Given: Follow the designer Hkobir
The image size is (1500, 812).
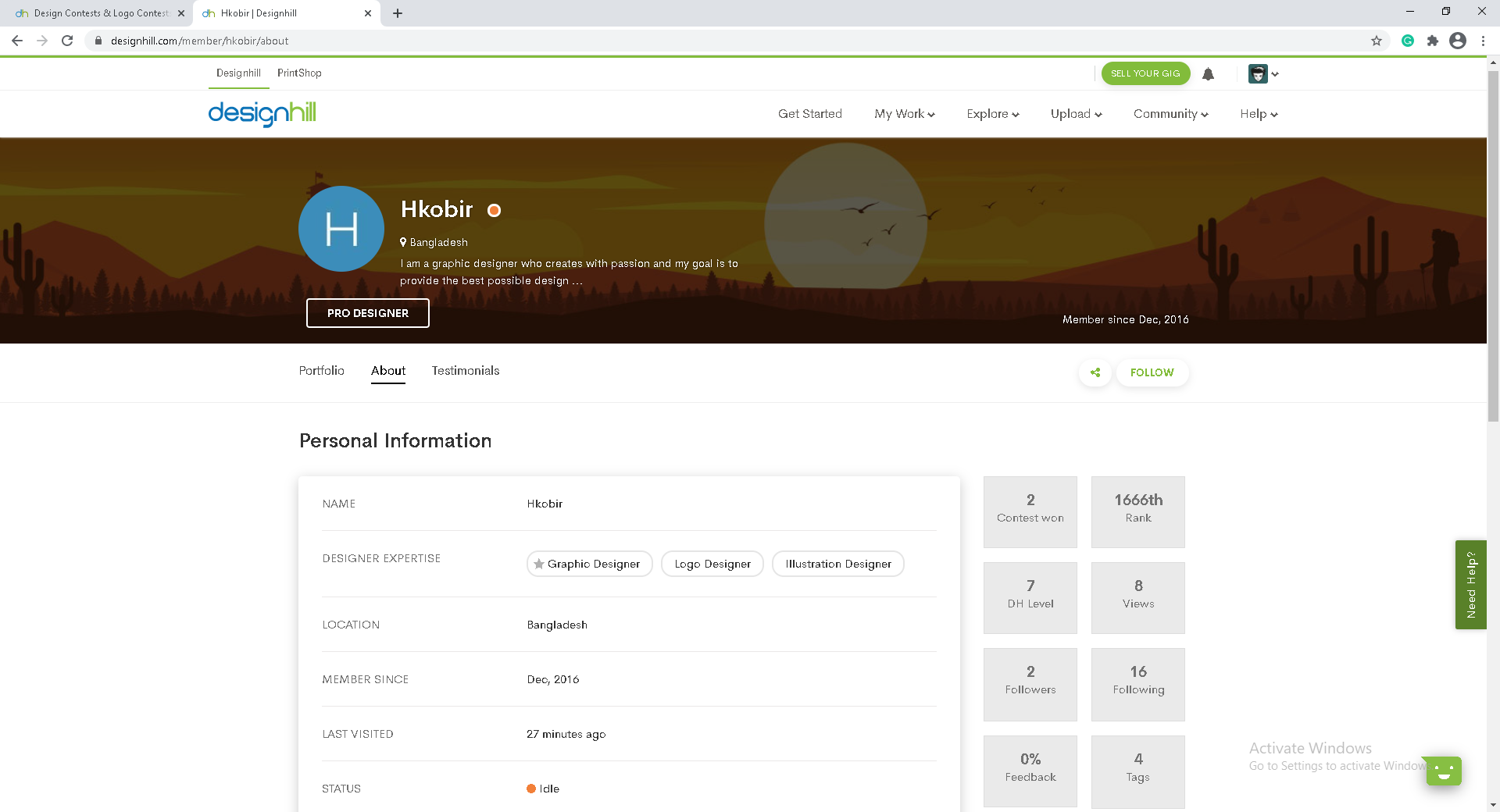Looking at the screenshot, I should click(x=1152, y=372).
